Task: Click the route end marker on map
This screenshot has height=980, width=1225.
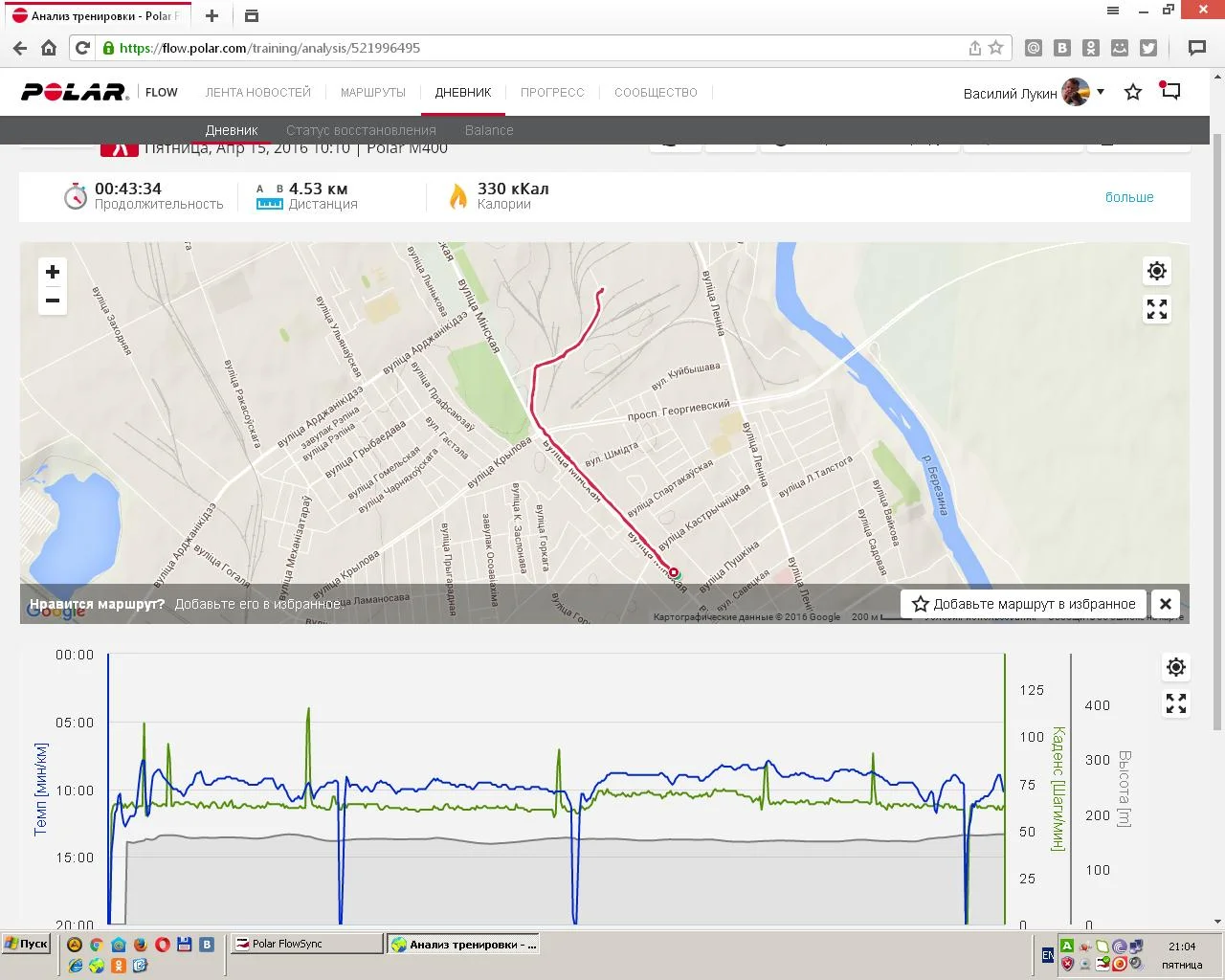Action: tap(674, 572)
